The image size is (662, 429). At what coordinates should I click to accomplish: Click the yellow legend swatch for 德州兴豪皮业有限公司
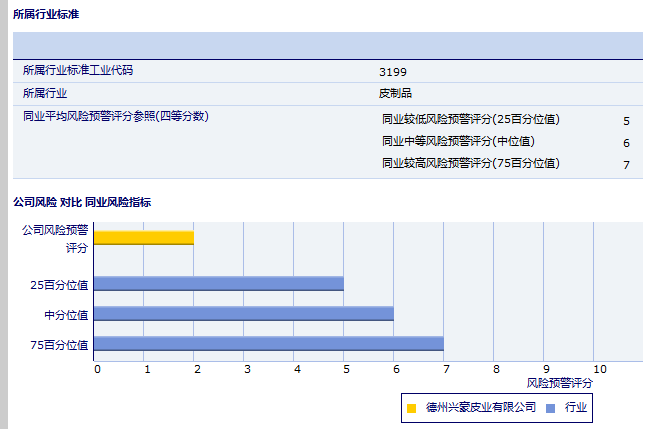tap(412, 408)
